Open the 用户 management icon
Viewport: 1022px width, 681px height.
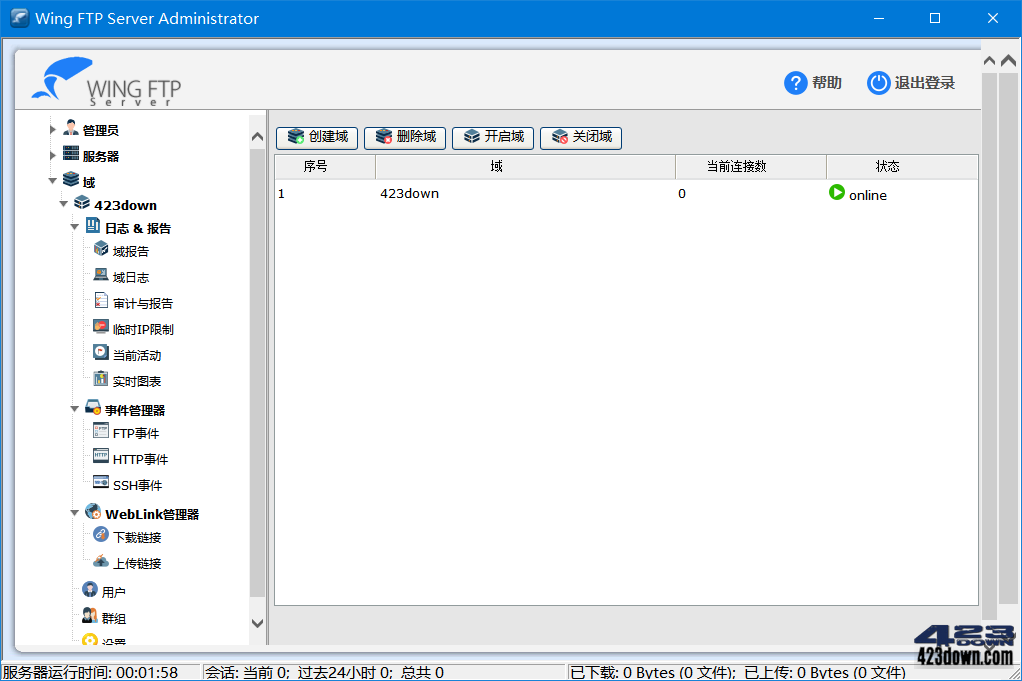click(89, 589)
